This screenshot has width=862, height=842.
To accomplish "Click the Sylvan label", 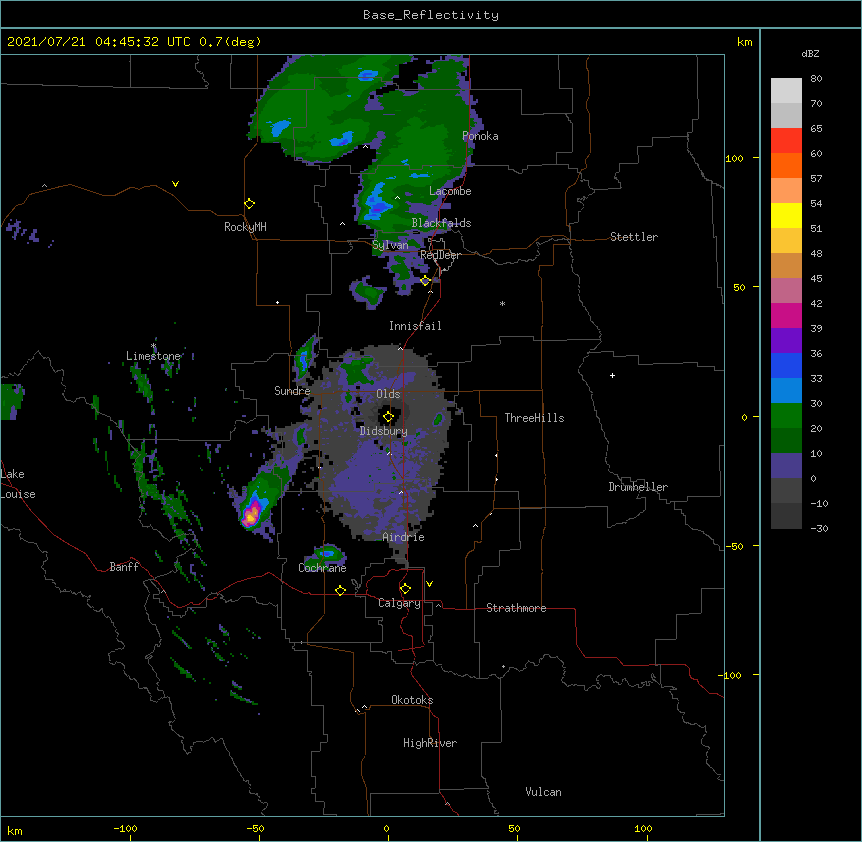I will (390, 245).
